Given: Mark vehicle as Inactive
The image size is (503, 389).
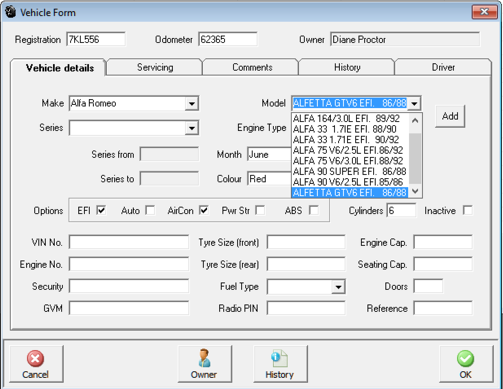Looking at the screenshot, I should point(468,210).
